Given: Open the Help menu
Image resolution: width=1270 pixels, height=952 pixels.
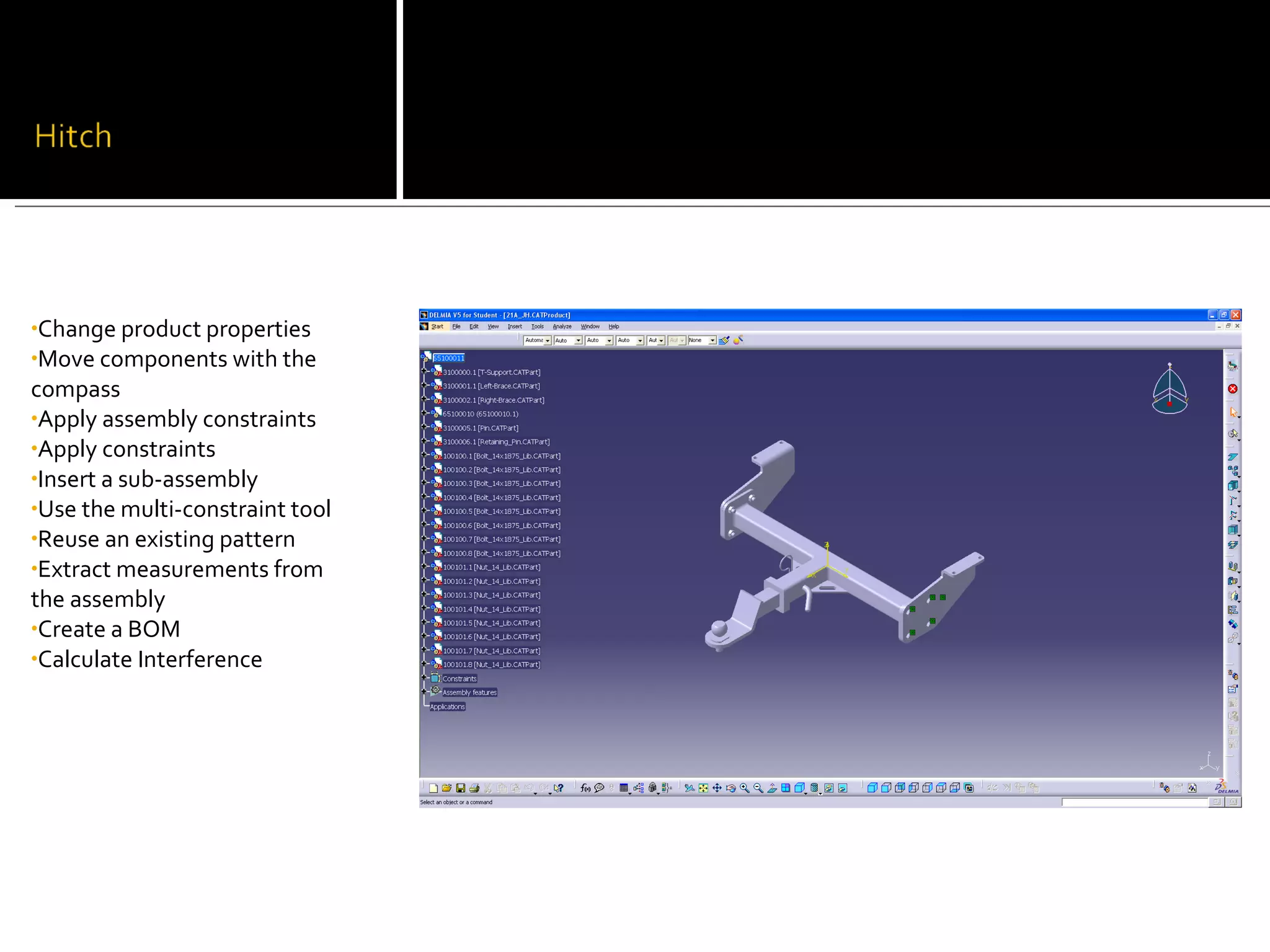Looking at the screenshot, I should (x=614, y=327).
